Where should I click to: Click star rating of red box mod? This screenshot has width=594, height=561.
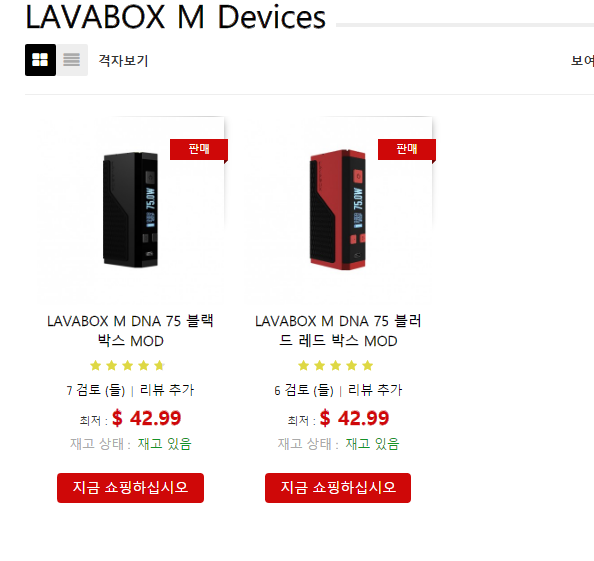click(336, 366)
